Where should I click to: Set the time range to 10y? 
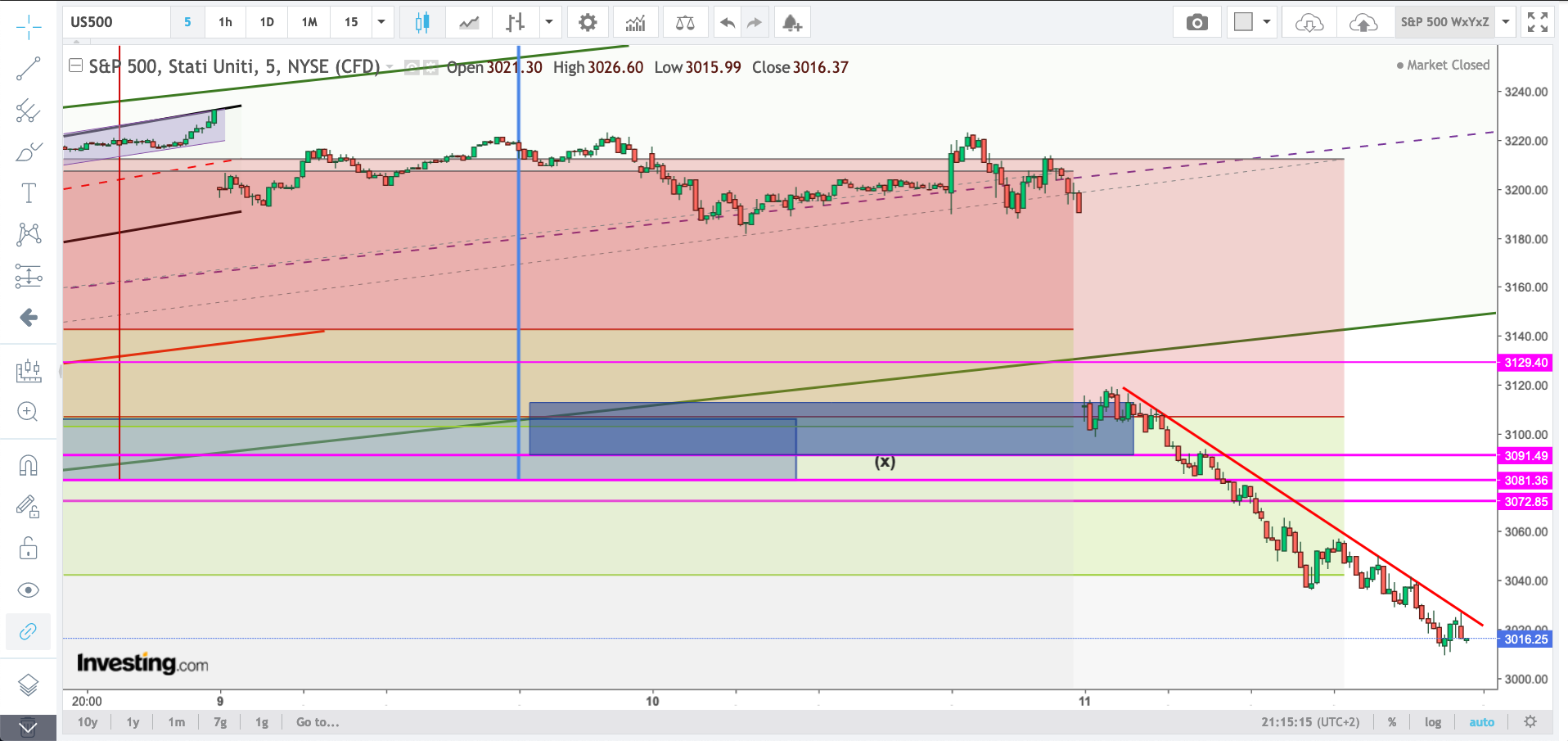(x=88, y=722)
